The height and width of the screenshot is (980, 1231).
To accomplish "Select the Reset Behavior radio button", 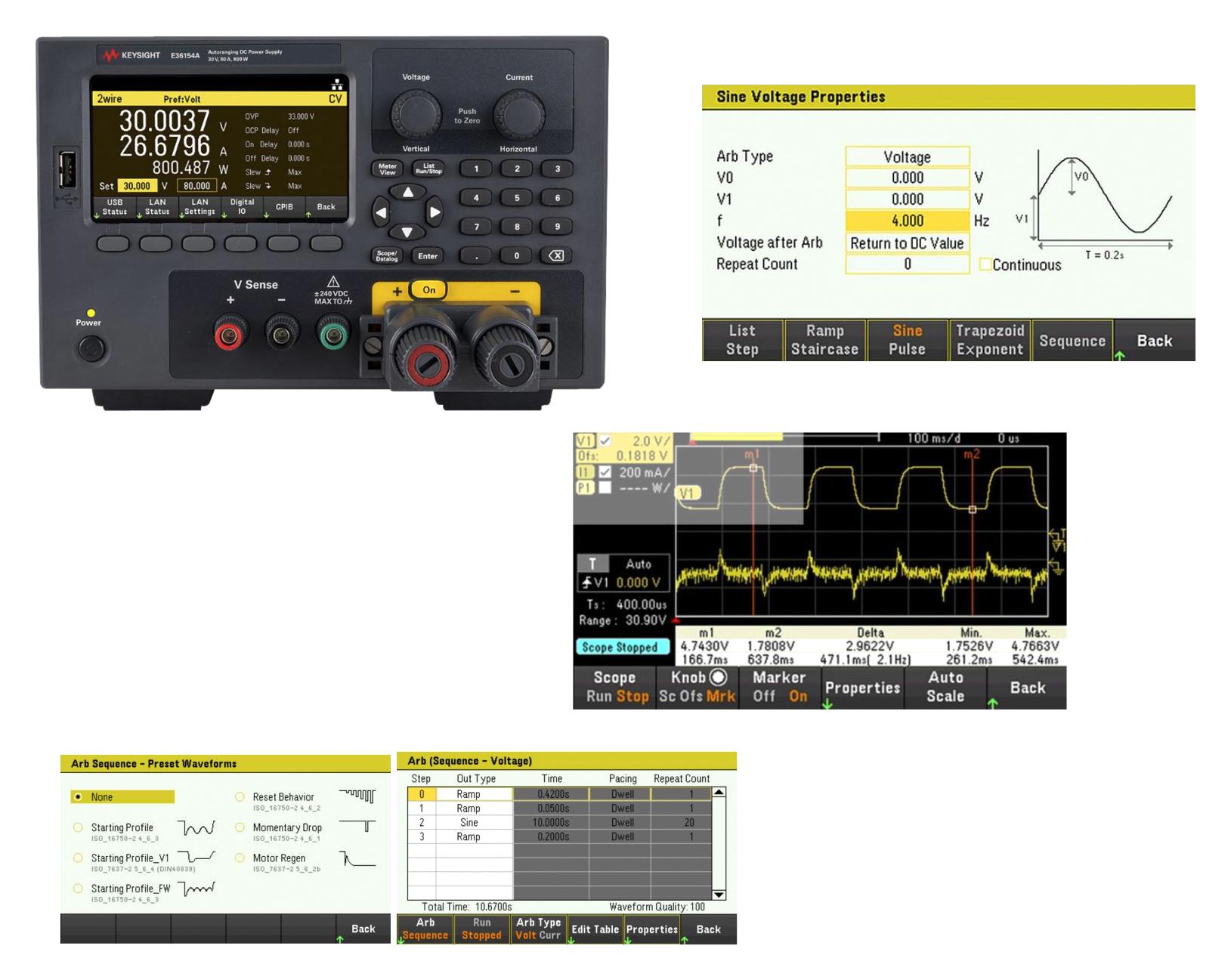I will (240, 796).
